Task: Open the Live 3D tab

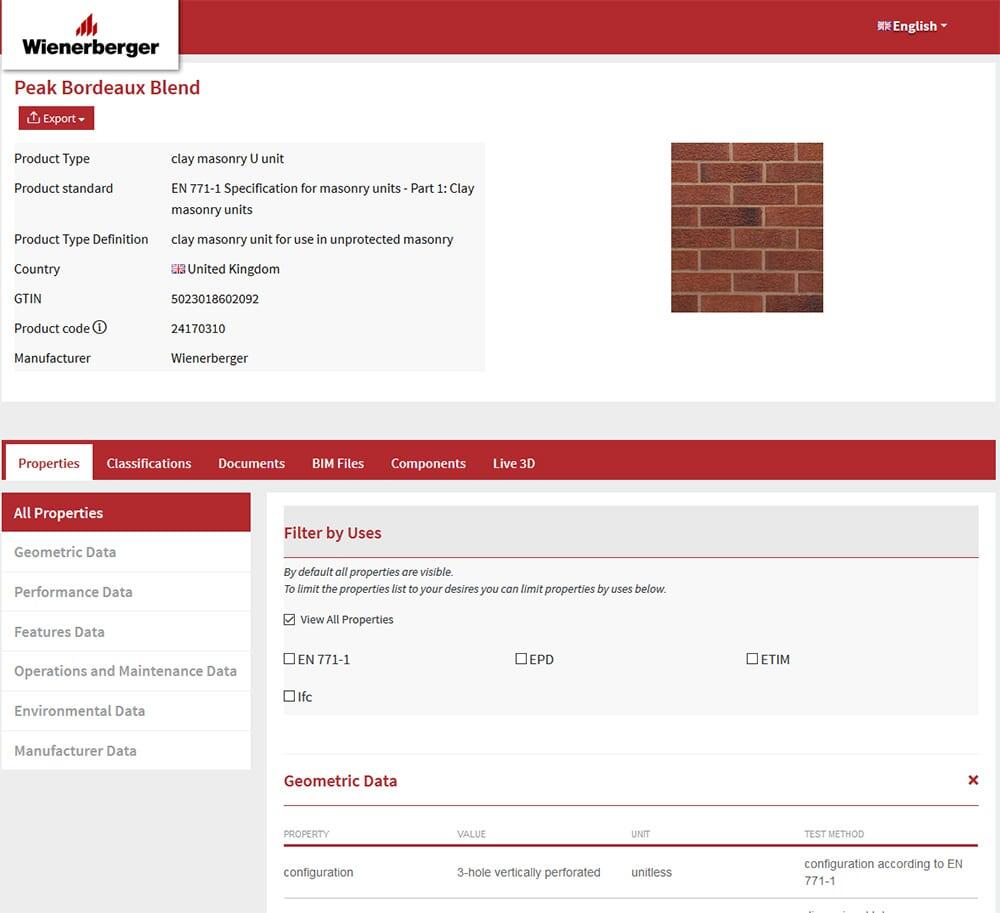Action: pyautogui.click(x=514, y=464)
